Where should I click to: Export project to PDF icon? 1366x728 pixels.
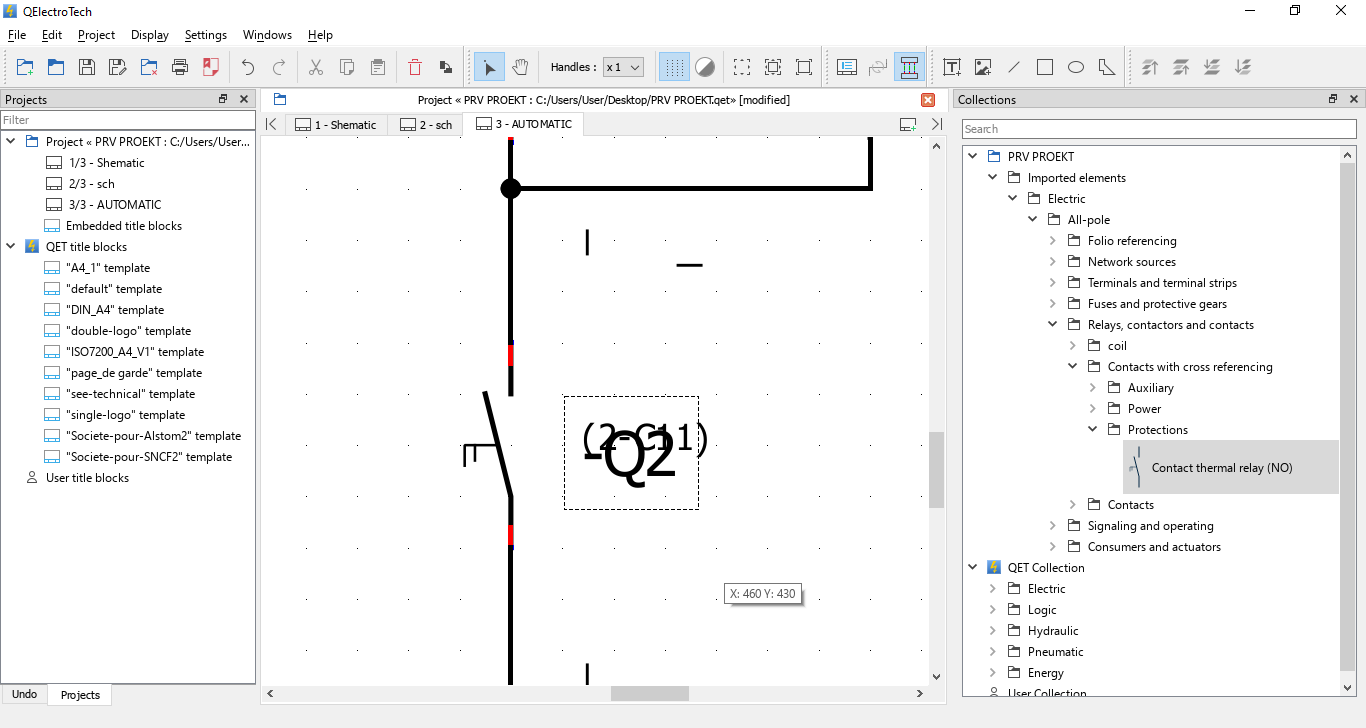(211, 67)
